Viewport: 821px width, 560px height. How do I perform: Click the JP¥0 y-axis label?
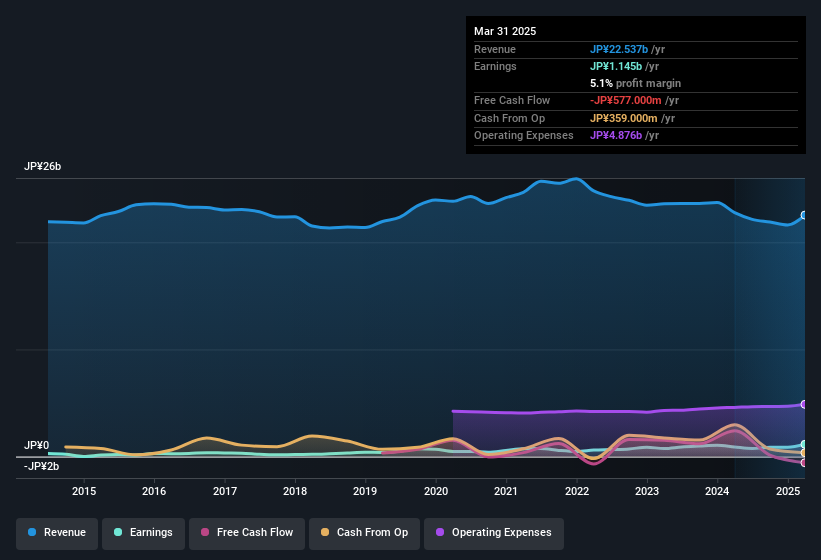[x=36, y=445]
